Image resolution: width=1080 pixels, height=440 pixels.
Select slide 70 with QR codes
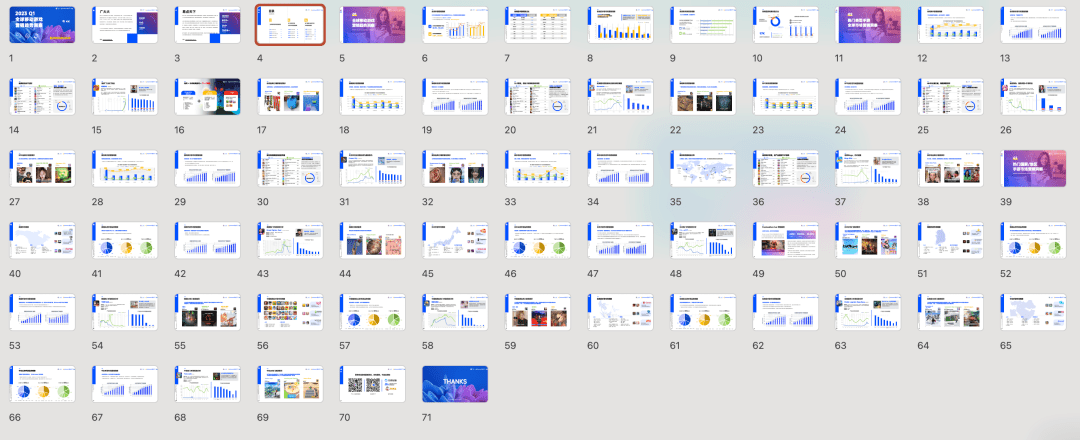click(372, 384)
